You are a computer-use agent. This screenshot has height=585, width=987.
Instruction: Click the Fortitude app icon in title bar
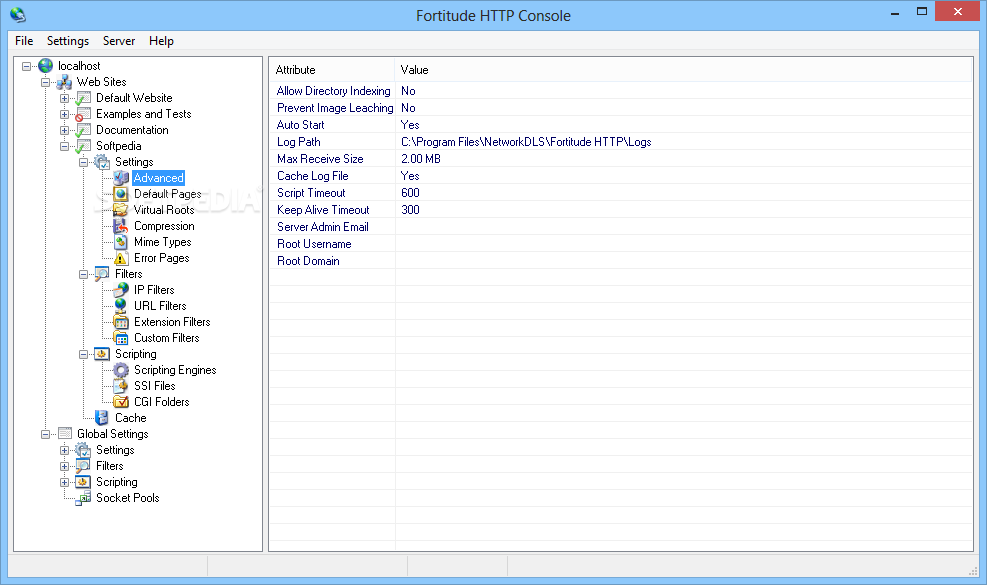coord(18,14)
